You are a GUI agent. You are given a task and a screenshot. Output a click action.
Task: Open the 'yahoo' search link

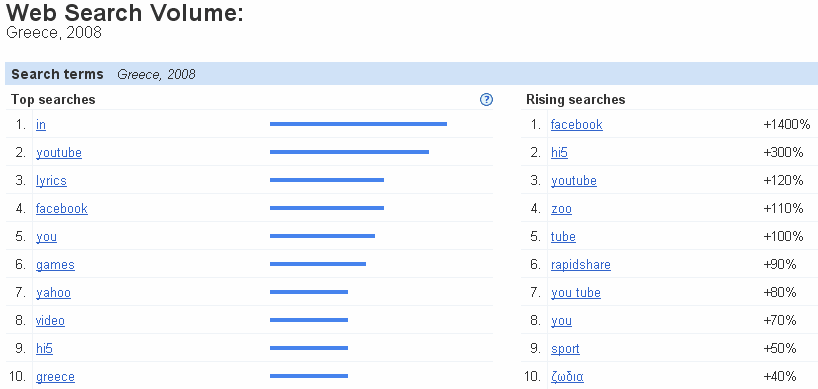[x=53, y=293]
